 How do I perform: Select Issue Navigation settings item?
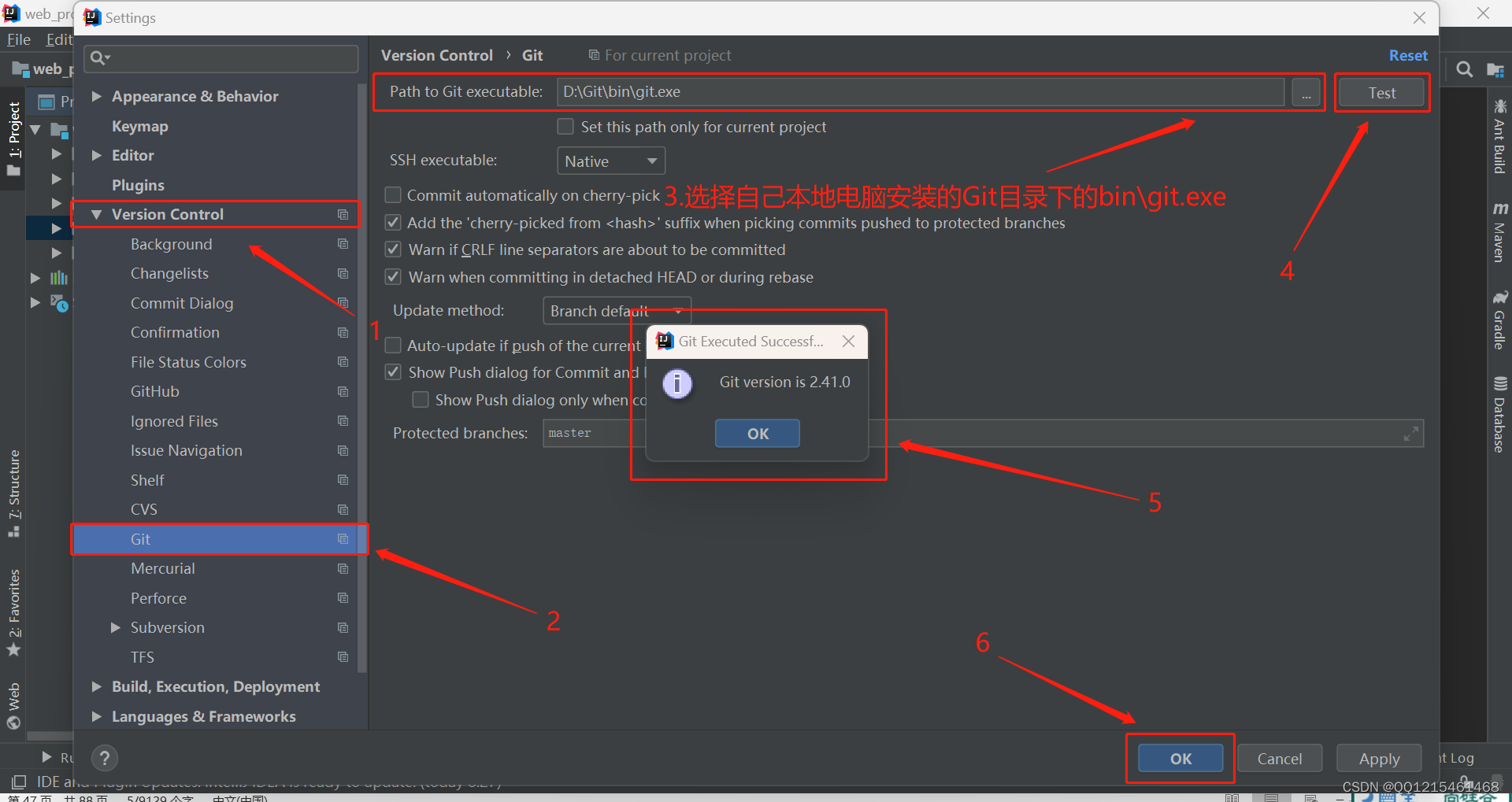coord(186,450)
